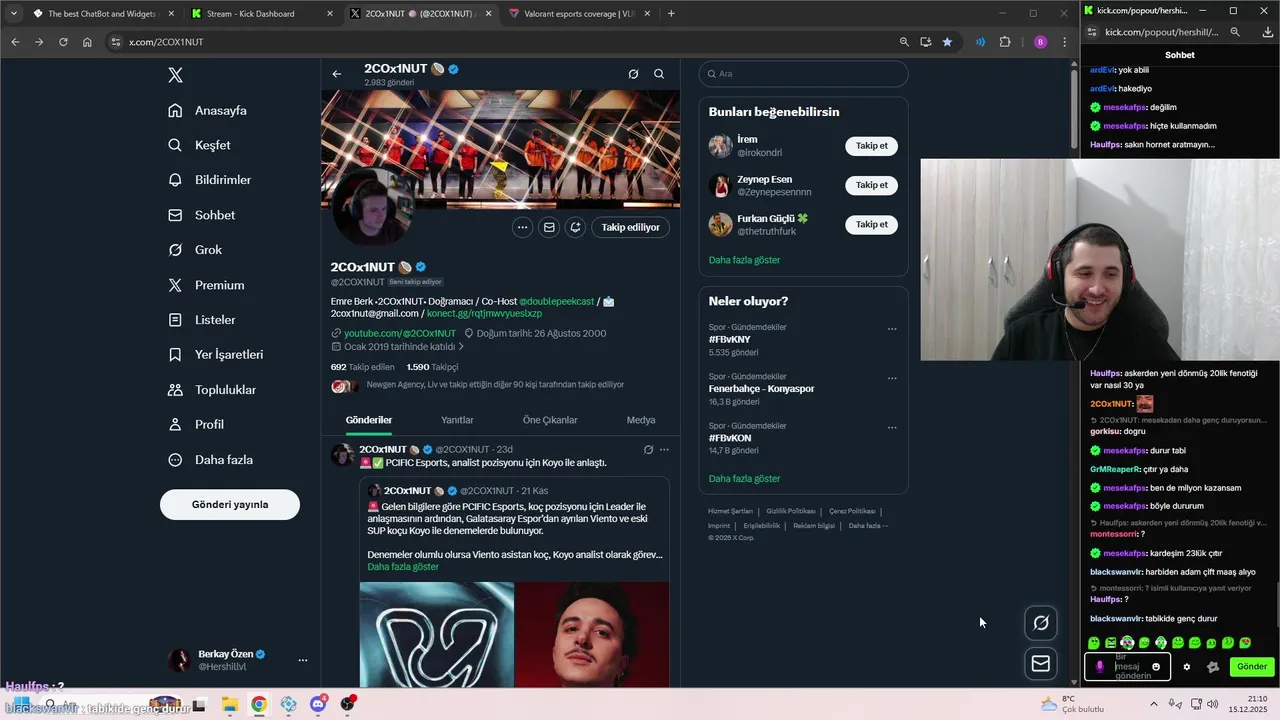Select the Gönderiler tab
Image resolution: width=1280 pixels, height=720 pixels.
click(369, 420)
